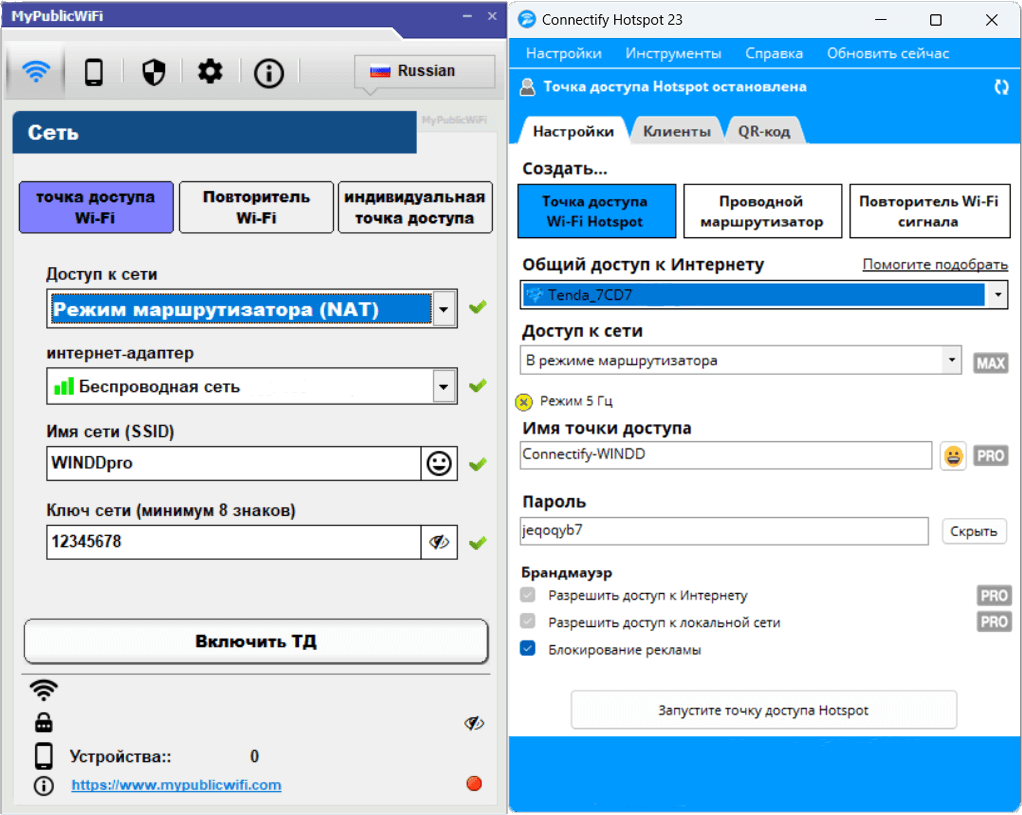Open the settings gear tab in MyPublicWiFi
The image size is (1022, 815).
coord(210,72)
